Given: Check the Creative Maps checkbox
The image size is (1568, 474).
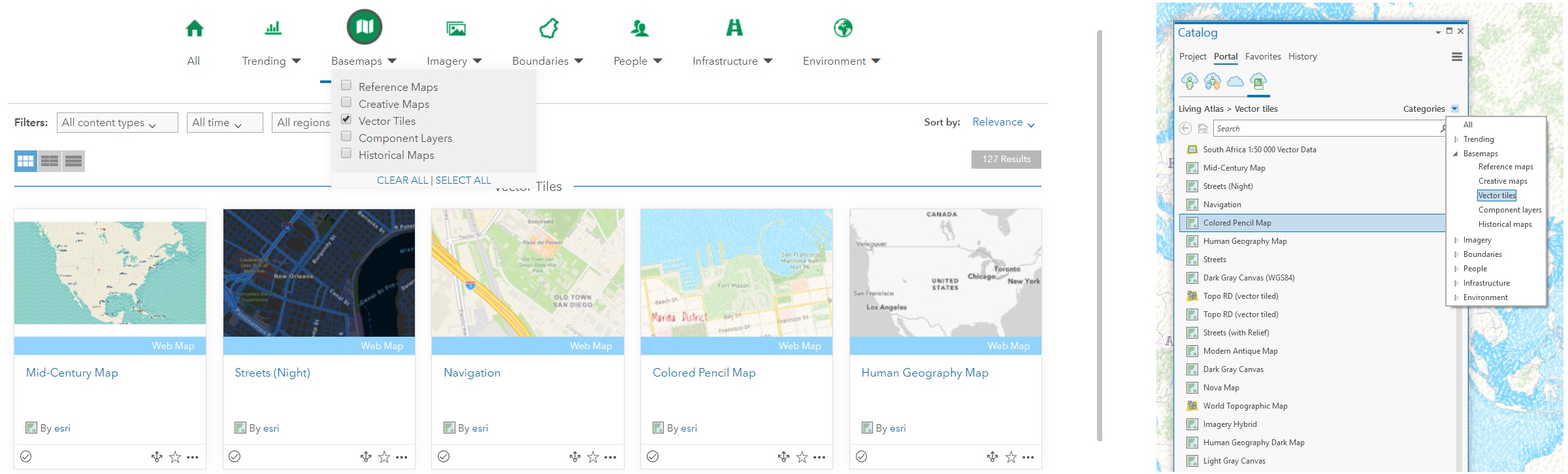Looking at the screenshot, I should [346, 103].
